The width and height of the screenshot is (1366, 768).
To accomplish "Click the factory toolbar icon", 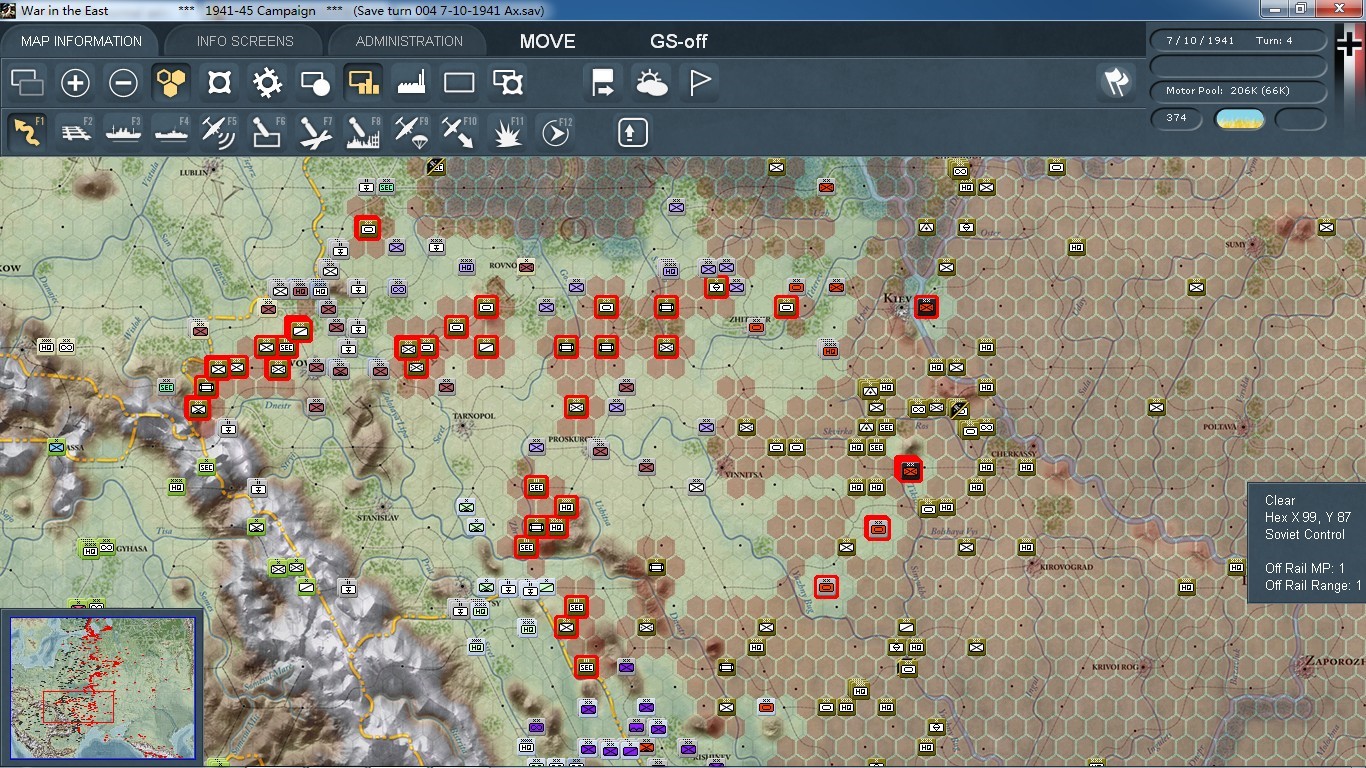I will (x=411, y=83).
